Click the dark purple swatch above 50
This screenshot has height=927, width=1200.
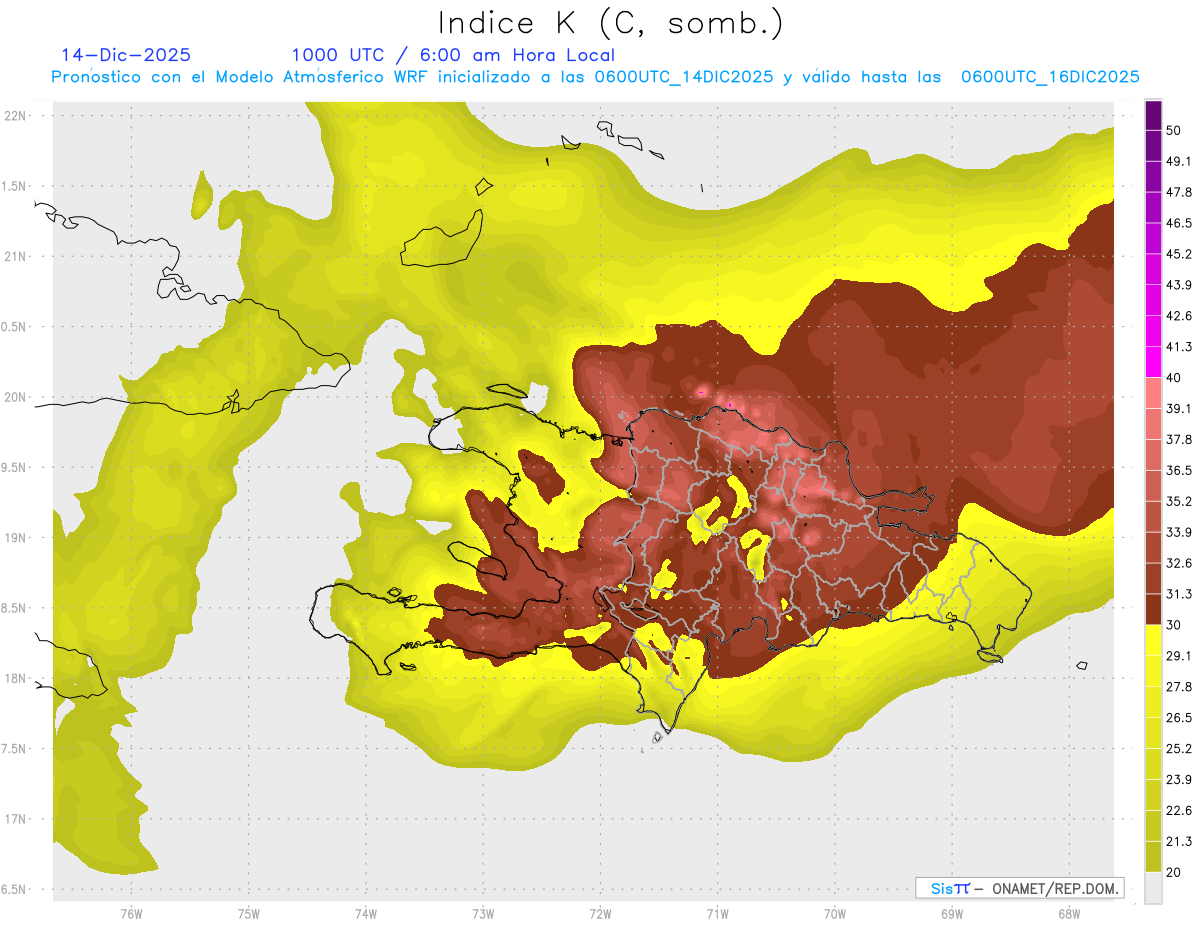[1153, 115]
